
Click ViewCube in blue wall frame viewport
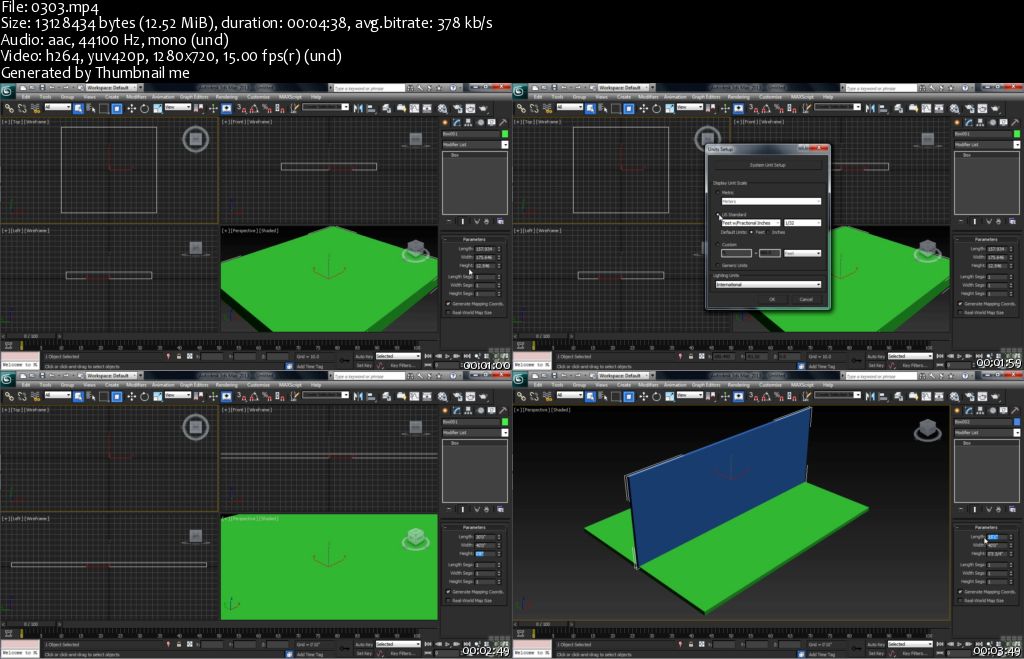927,430
